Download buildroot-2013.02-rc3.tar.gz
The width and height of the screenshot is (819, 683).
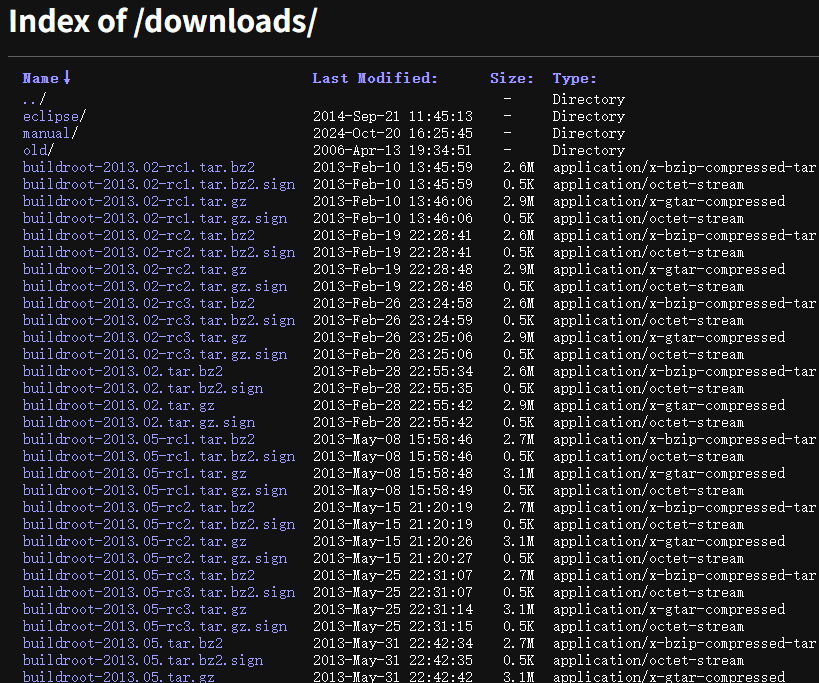pyautogui.click(x=135, y=337)
